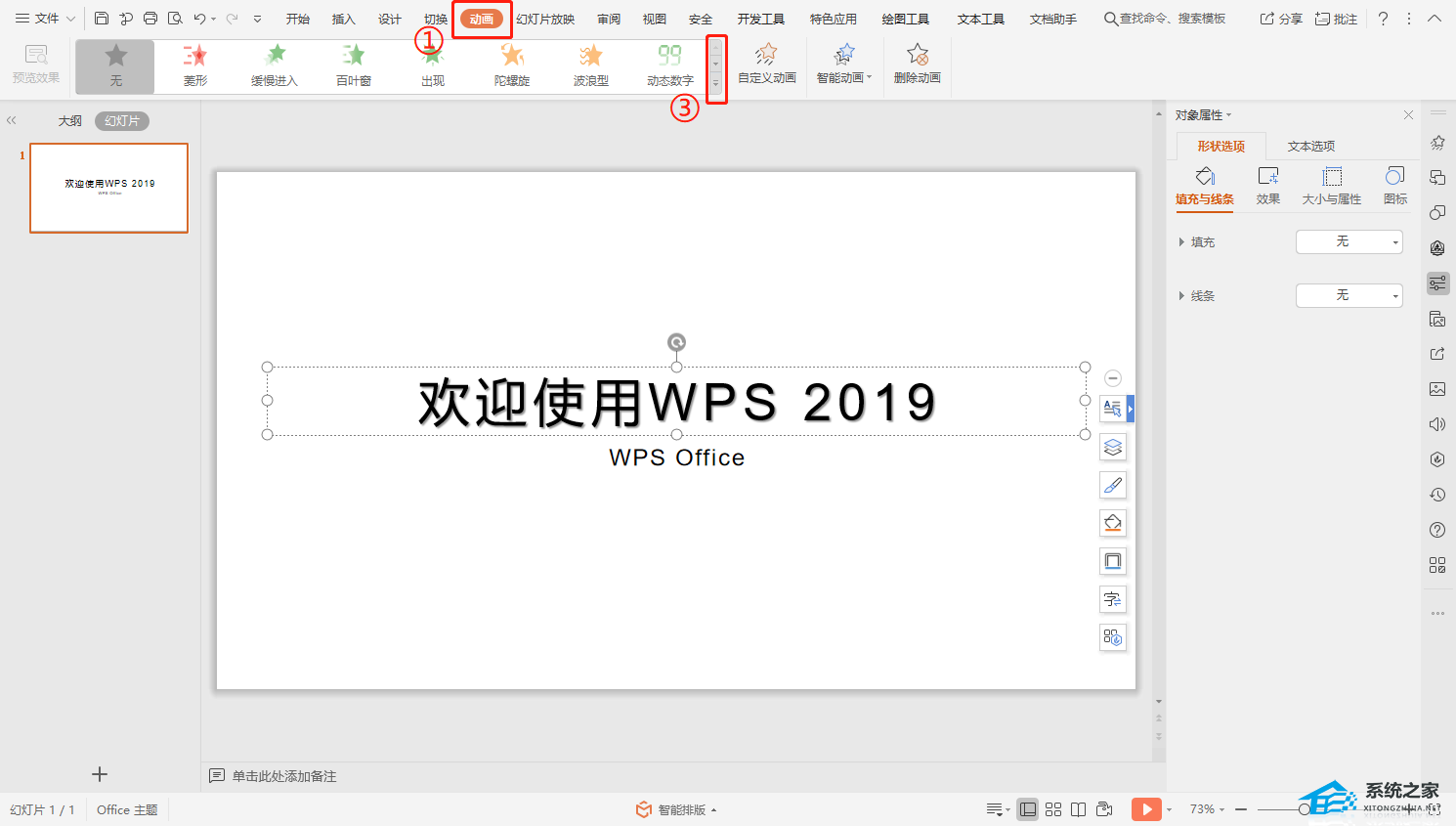Screen dimensions: 1456x826
Task: Open the quick access toolbar customize arrow
Action: click(257, 19)
